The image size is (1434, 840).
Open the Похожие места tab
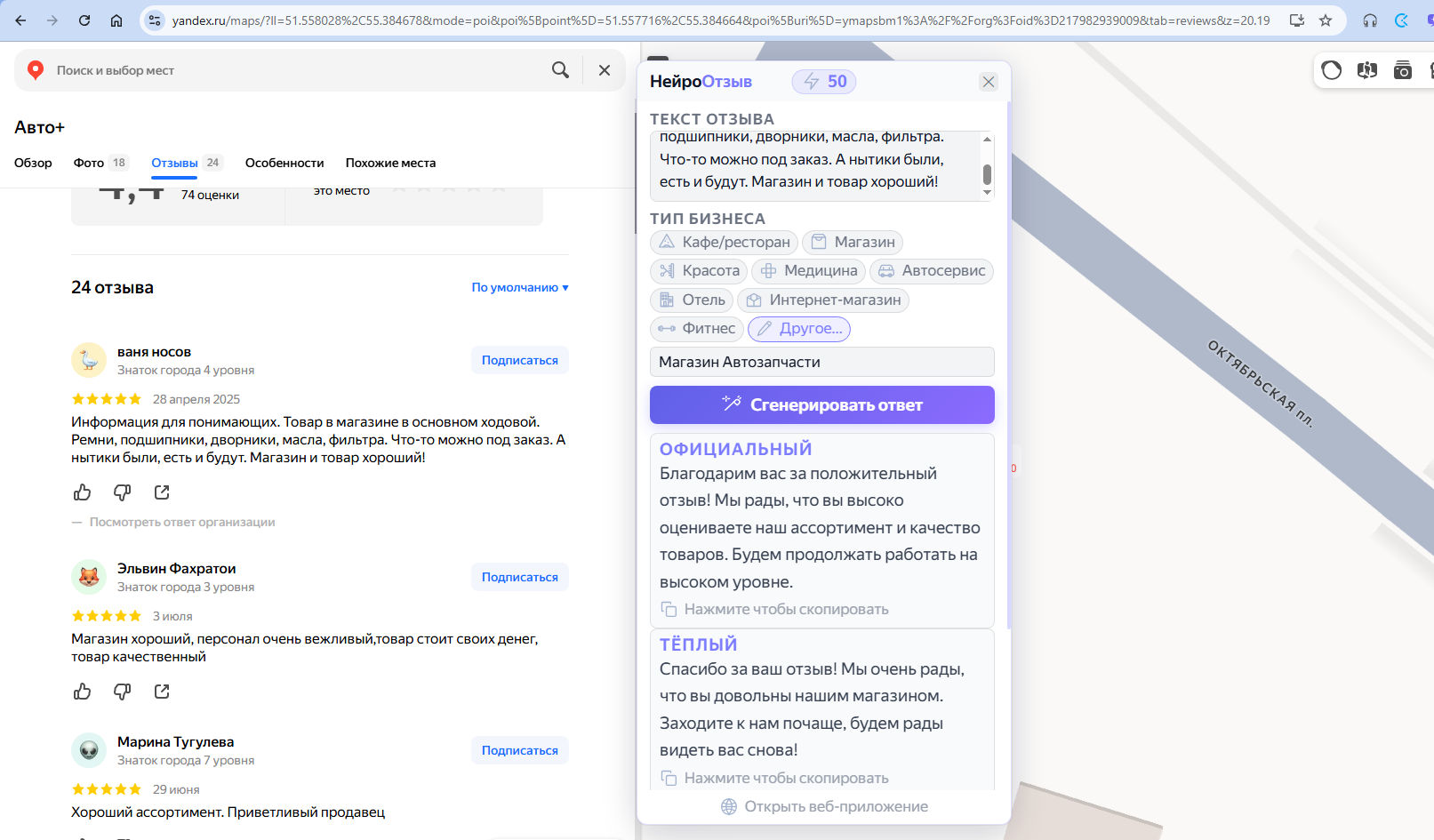tap(391, 163)
